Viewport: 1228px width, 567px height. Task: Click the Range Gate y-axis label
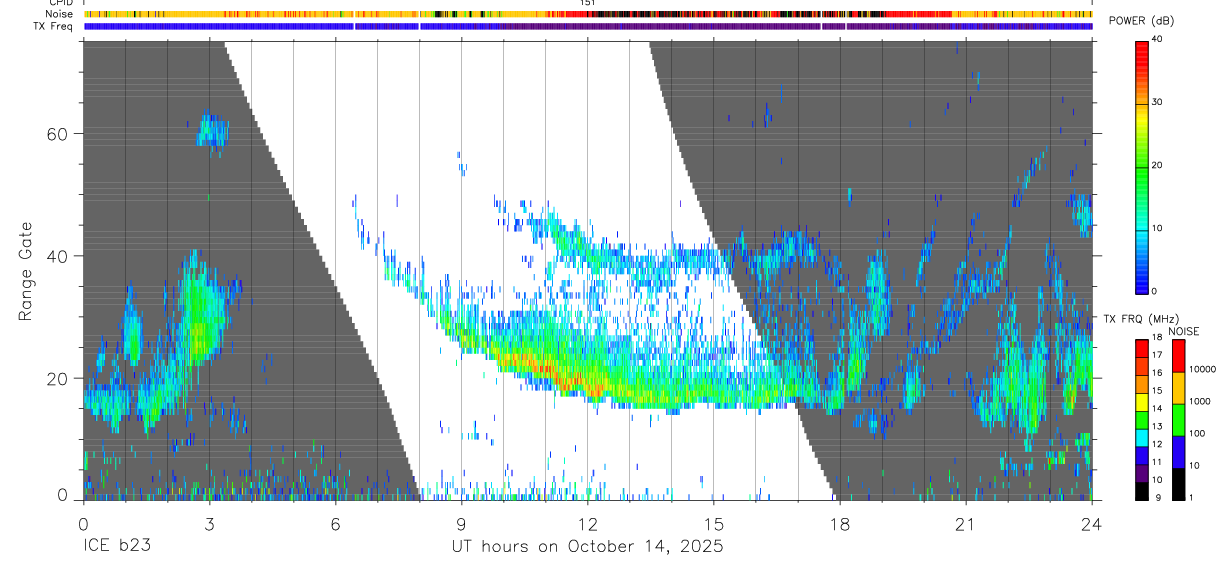(x=26, y=271)
